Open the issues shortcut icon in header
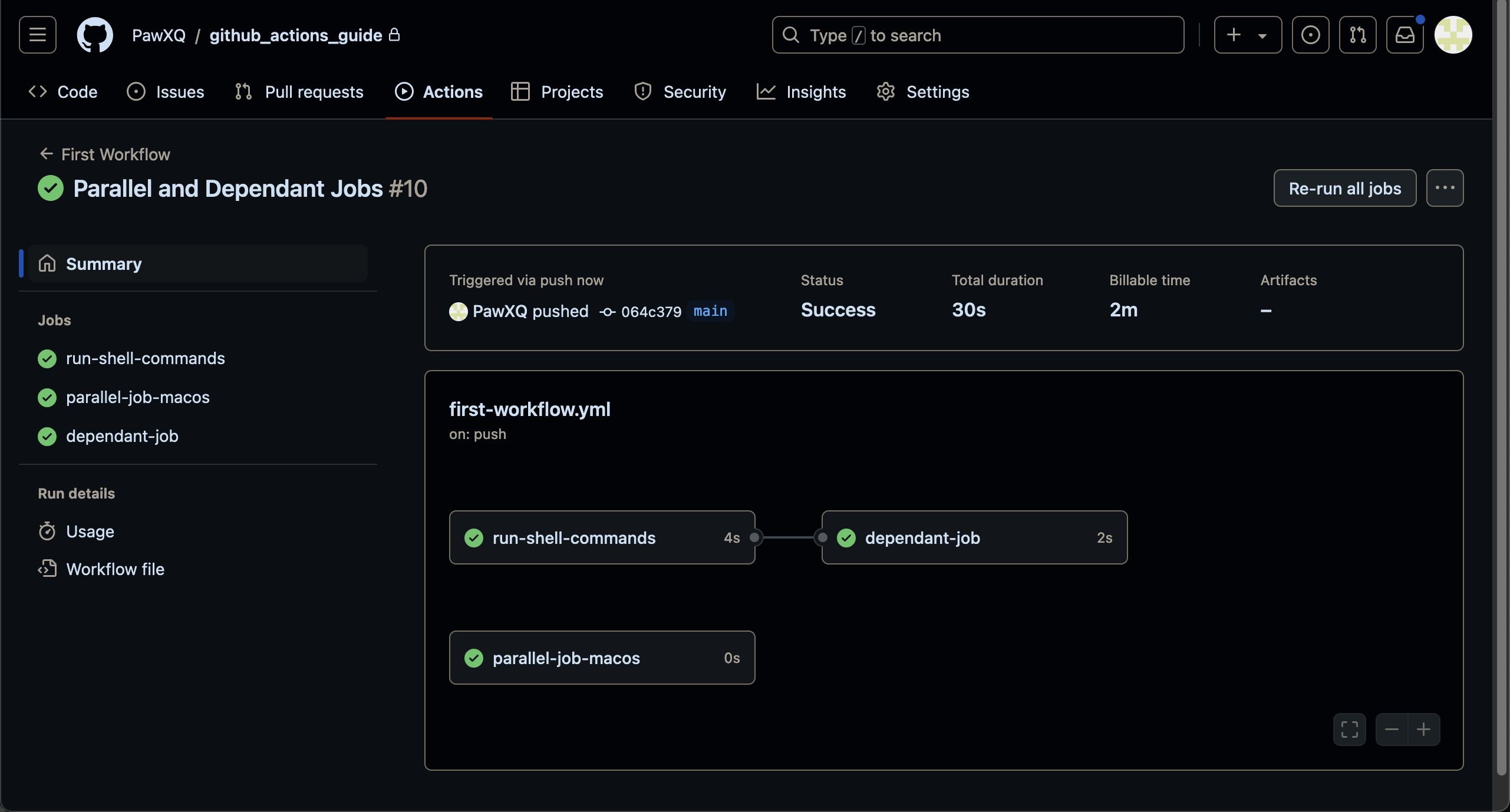The image size is (1510, 812). [1310, 35]
